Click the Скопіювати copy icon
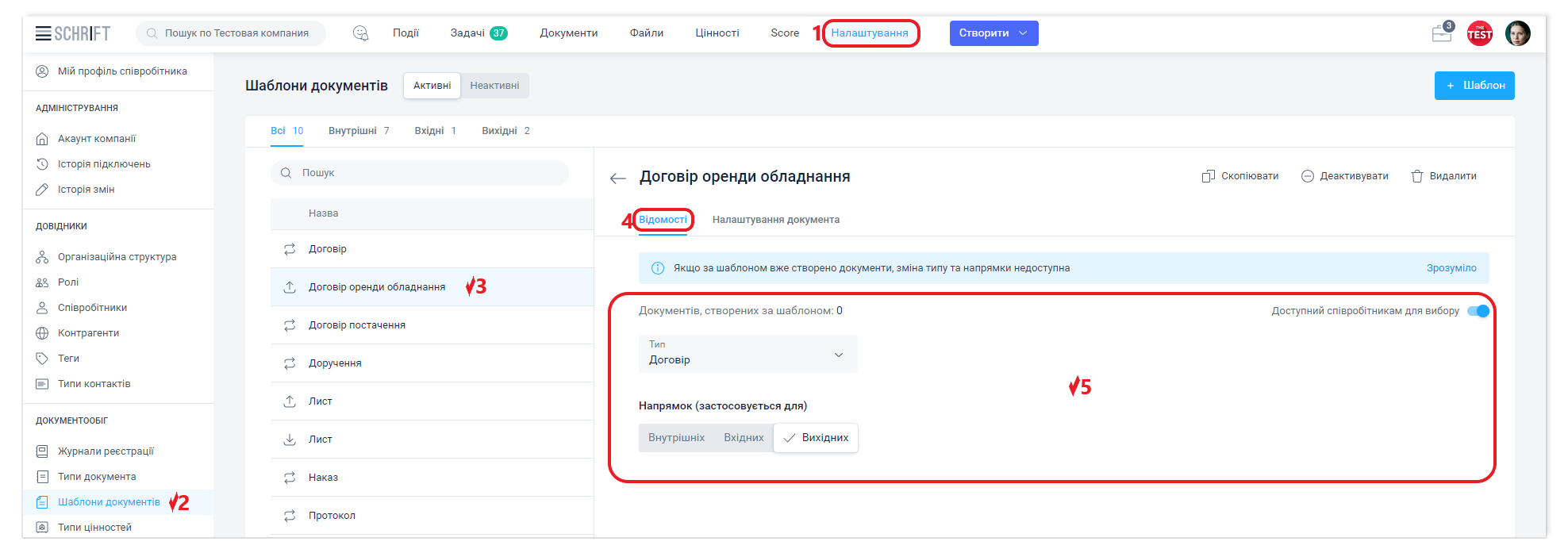 [x=1208, y=176]
